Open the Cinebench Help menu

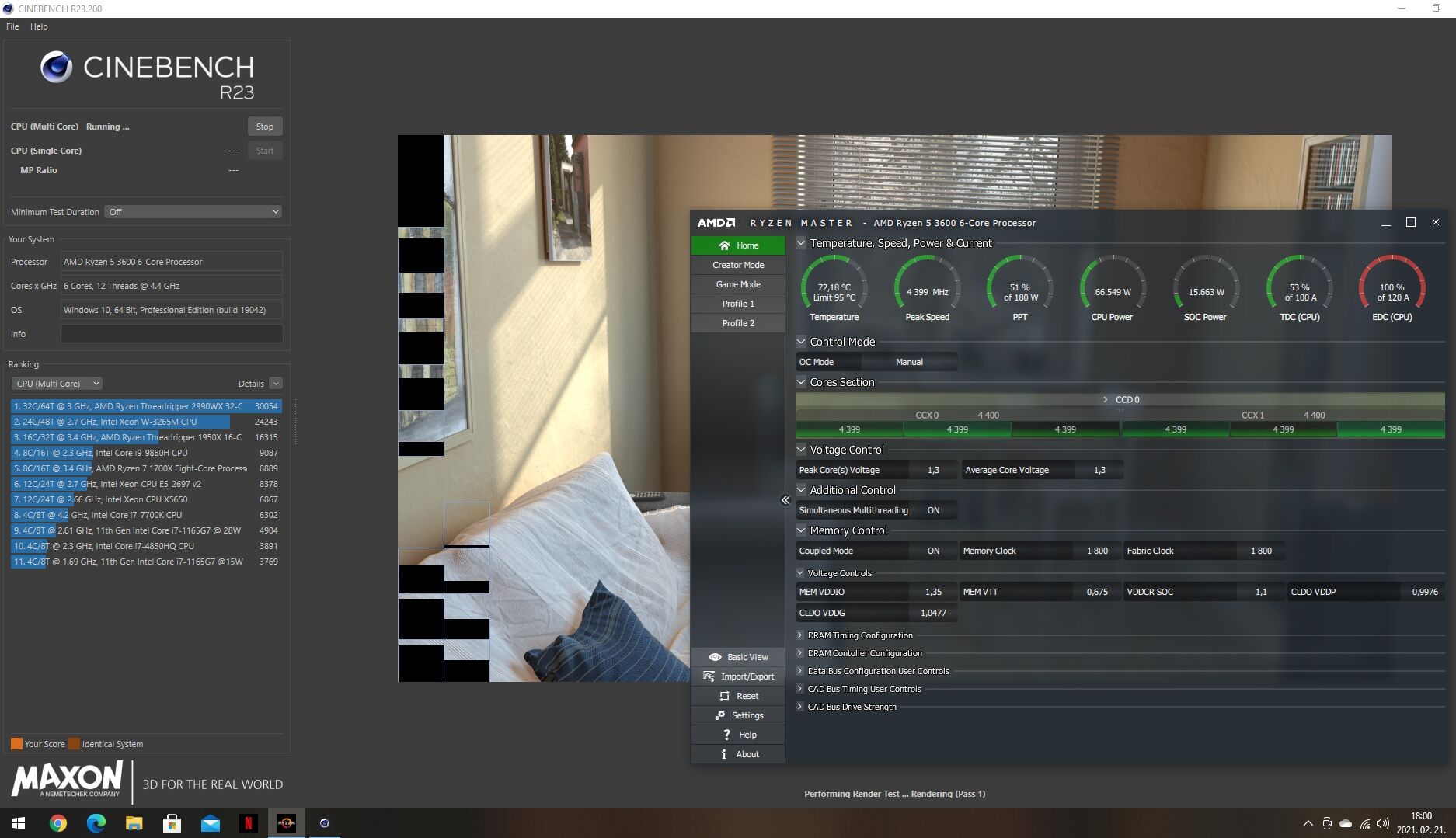(x=39, y=26)
